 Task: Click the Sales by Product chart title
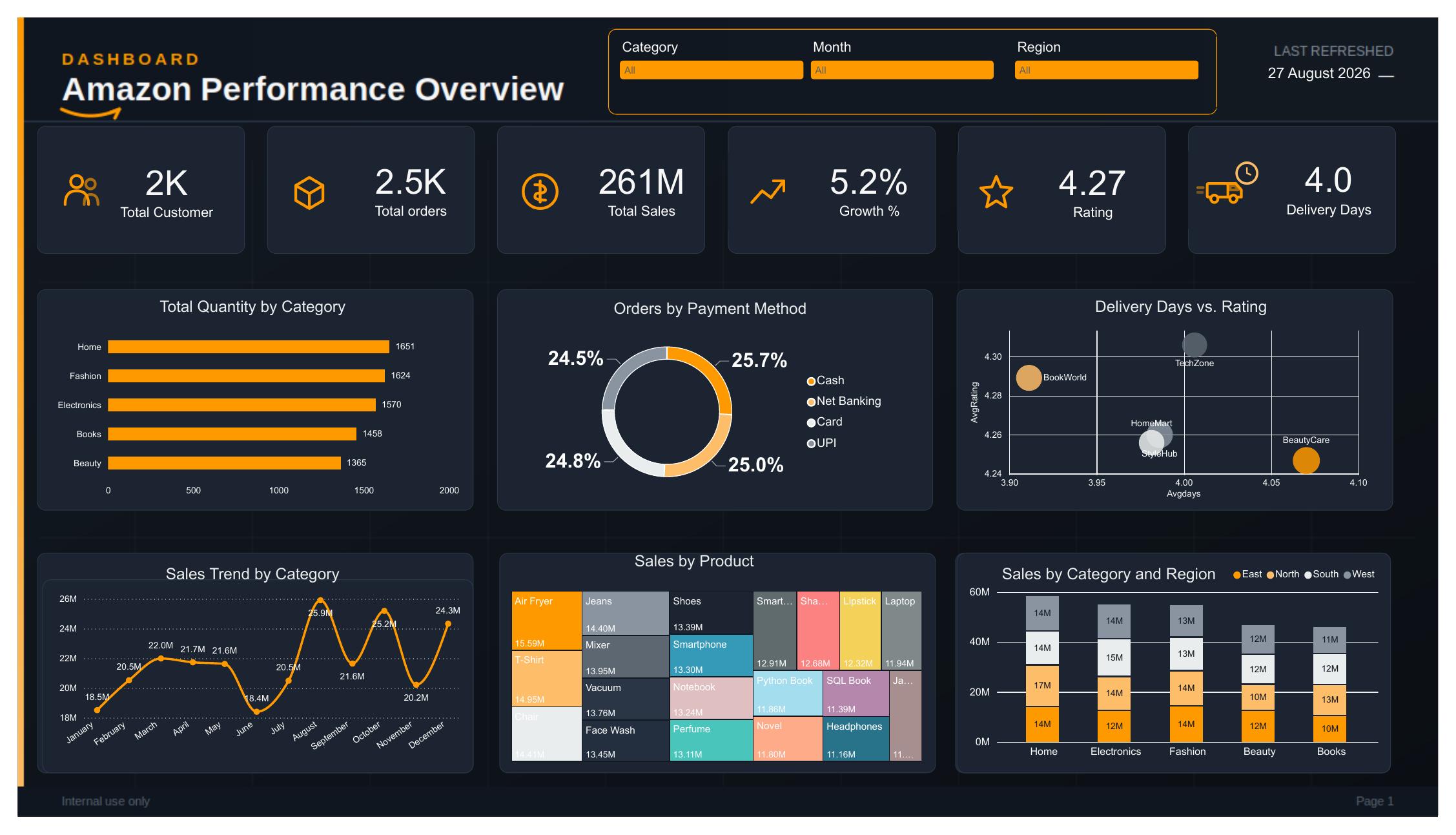(694, 561)
